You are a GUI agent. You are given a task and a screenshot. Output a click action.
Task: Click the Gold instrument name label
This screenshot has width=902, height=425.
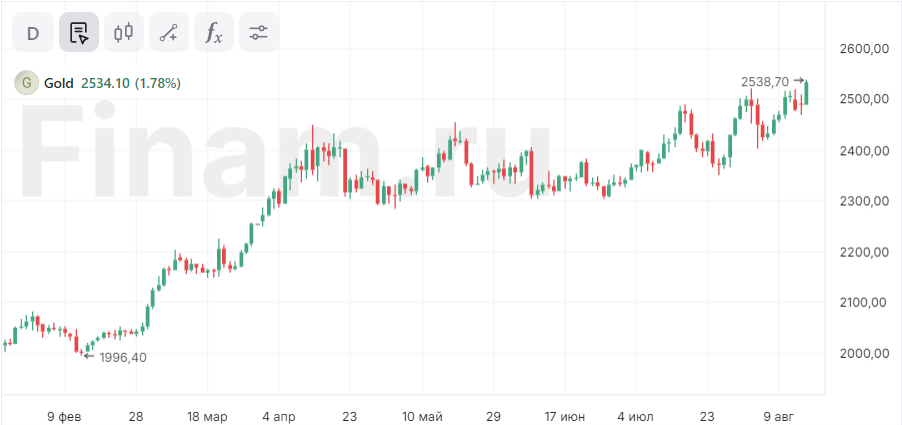click(59, 83)
